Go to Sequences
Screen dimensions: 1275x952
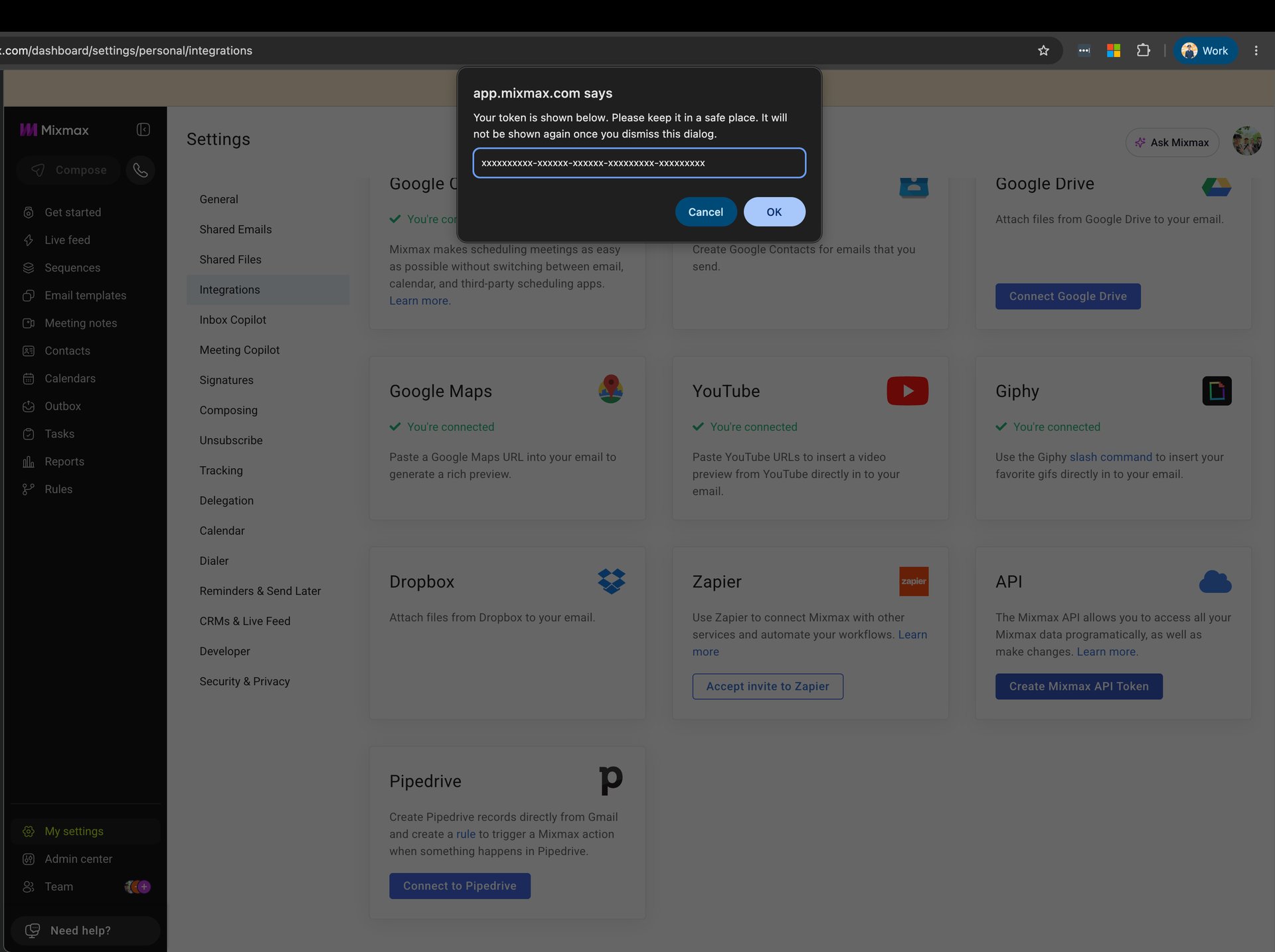pos(72,268)
